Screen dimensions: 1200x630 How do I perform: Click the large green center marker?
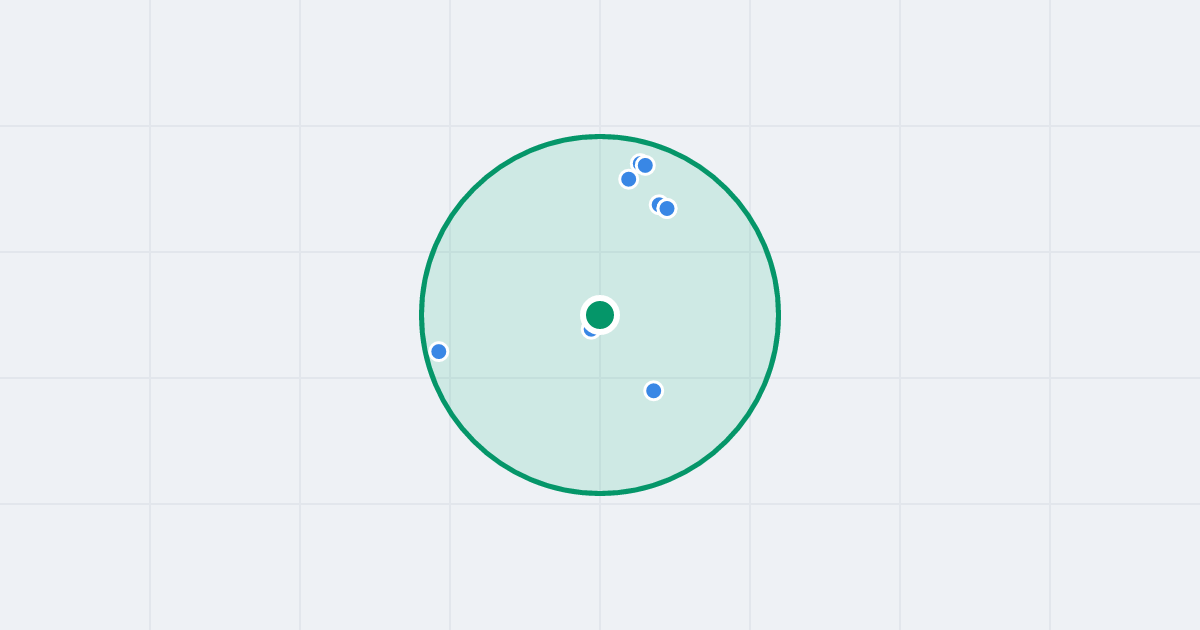600,315
